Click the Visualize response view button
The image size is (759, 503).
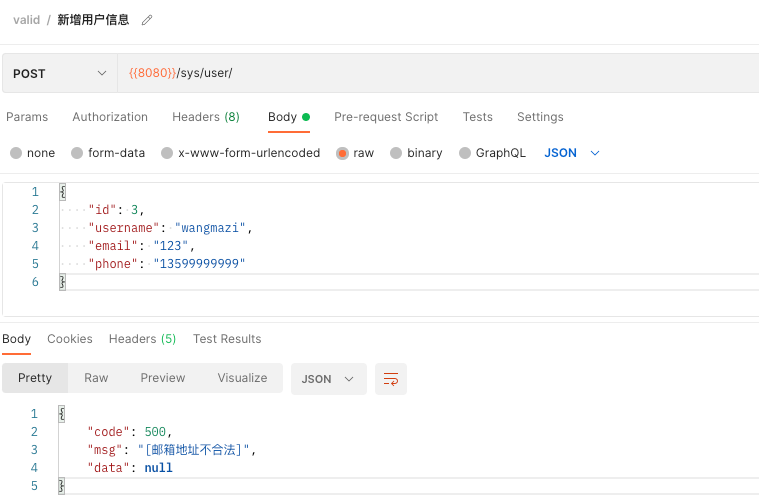(x=242, y=378)
